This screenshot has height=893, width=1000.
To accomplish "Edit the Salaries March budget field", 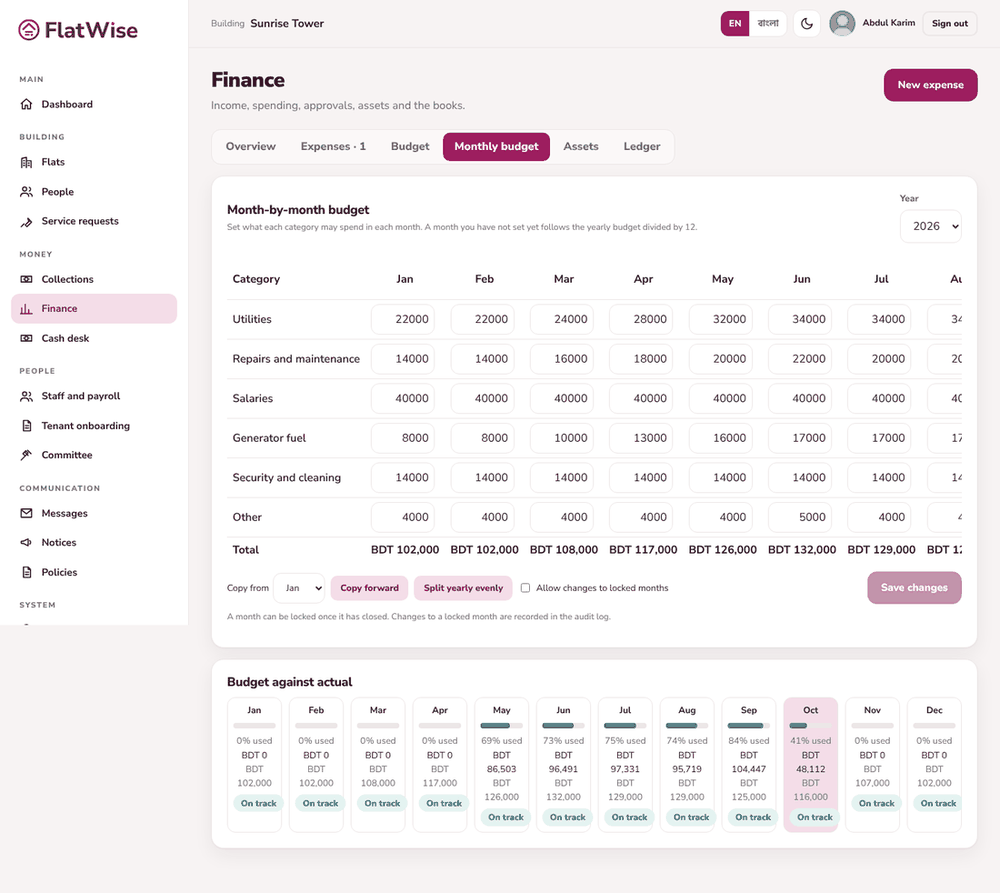I will pos(562,398).
